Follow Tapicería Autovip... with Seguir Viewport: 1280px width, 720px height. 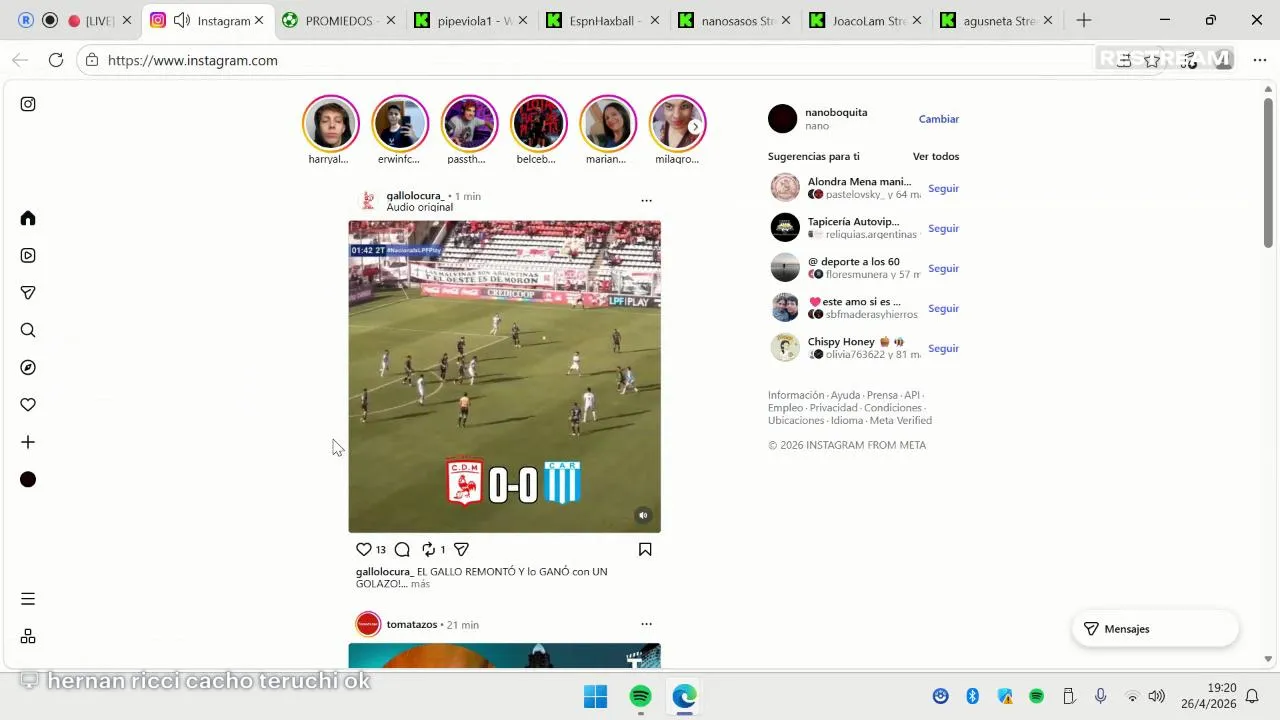pyautogui.click(x=943, y=228)
